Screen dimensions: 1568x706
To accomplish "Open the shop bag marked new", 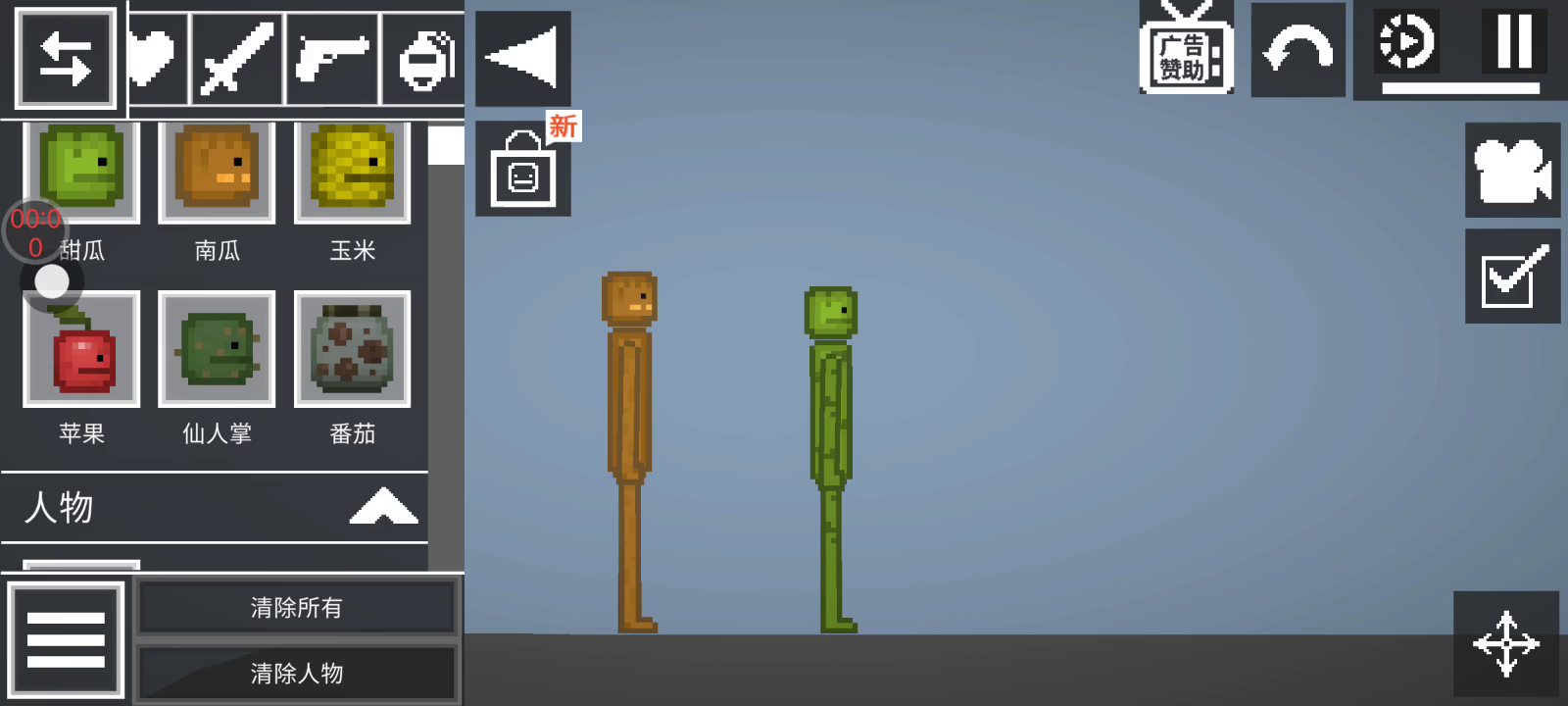I will click(x=523, y=170).
